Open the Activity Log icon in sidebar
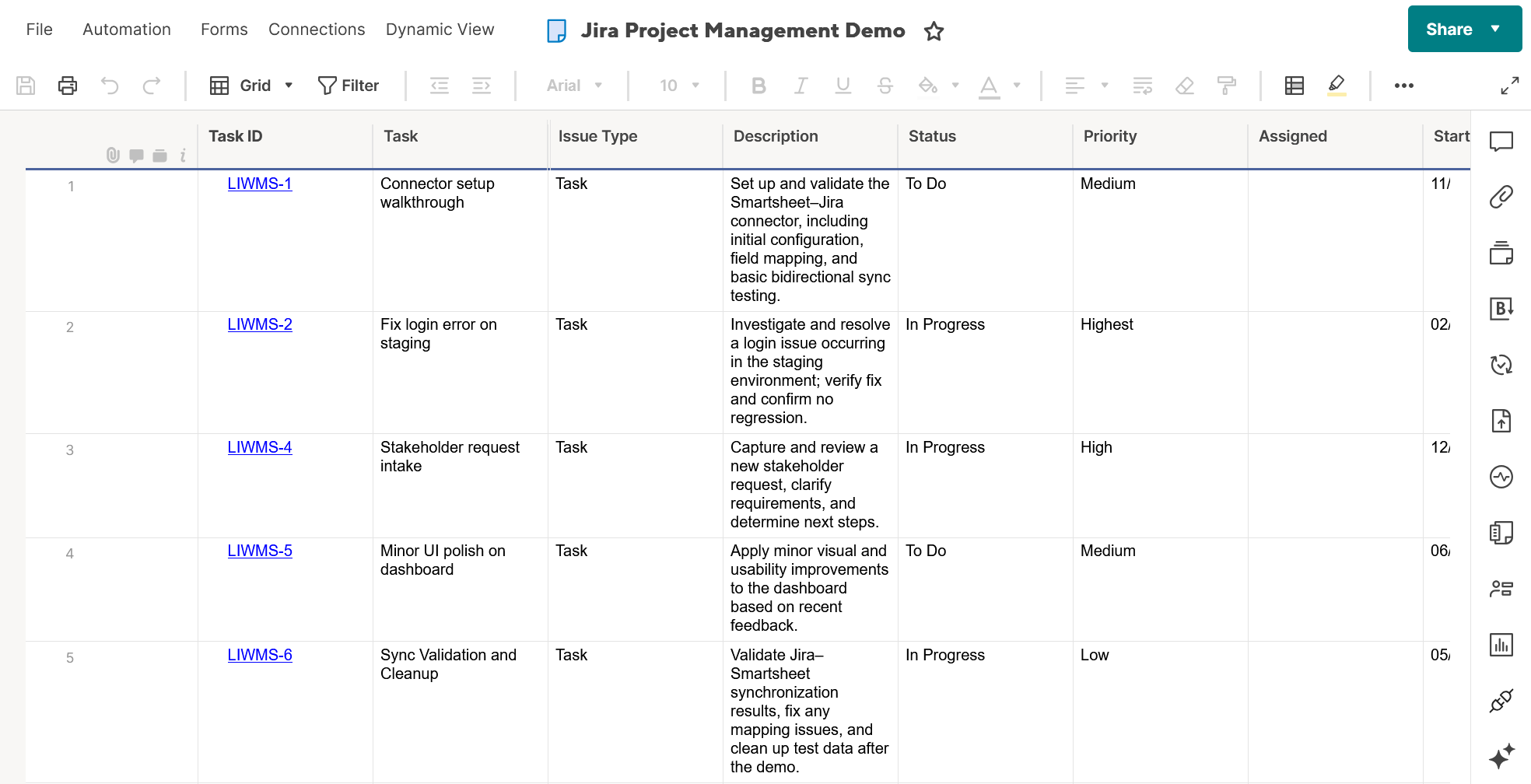The width and height of the screenshot is (1531, 784). [1501, 477]
